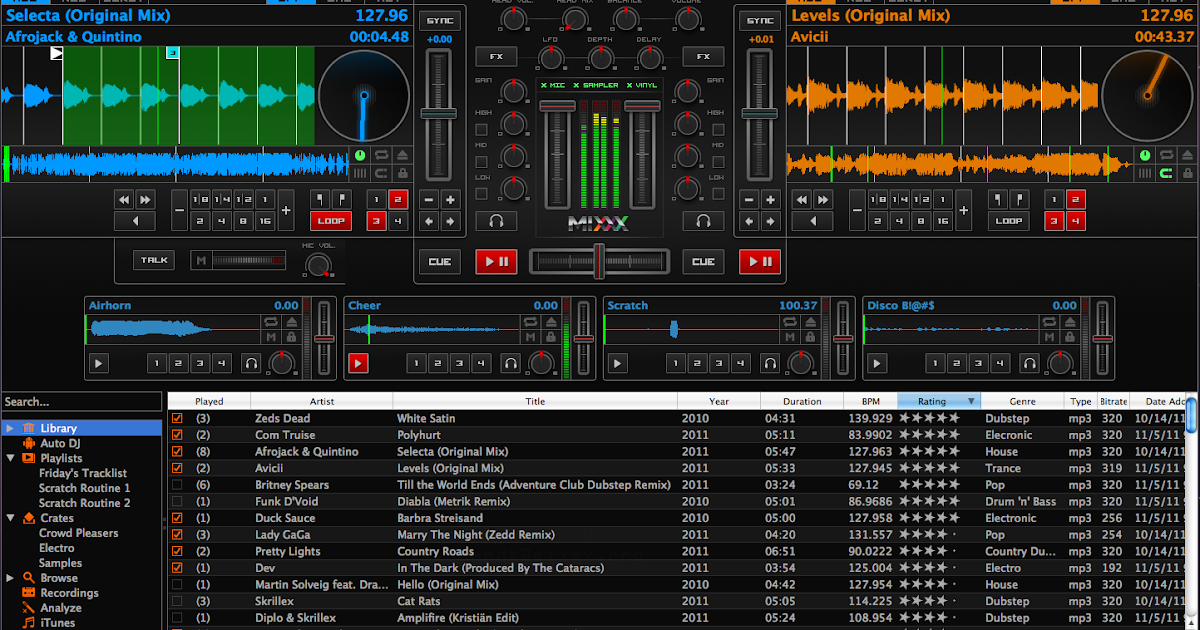This screenshot has height=630, width=1200.
Task: Click left deck reverse playback arrow
Action: pos(135,221)
